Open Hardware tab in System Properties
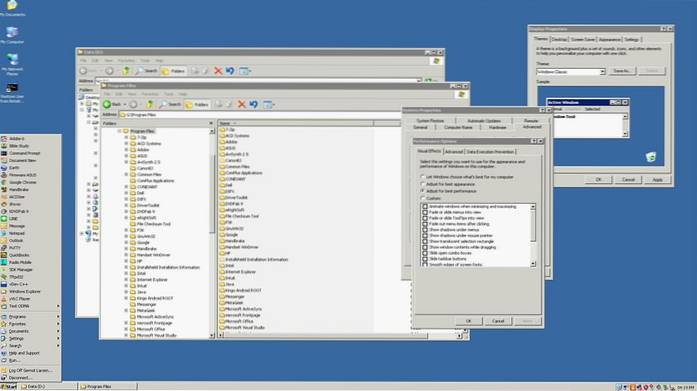 (497, 128)
